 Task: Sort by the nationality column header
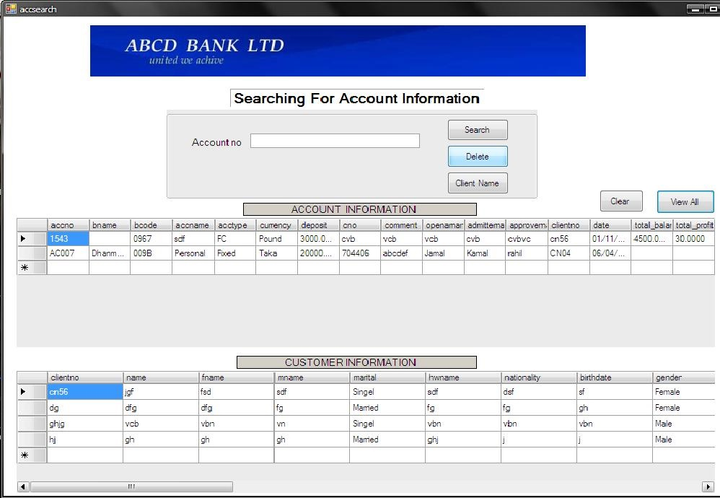point(539,377)
